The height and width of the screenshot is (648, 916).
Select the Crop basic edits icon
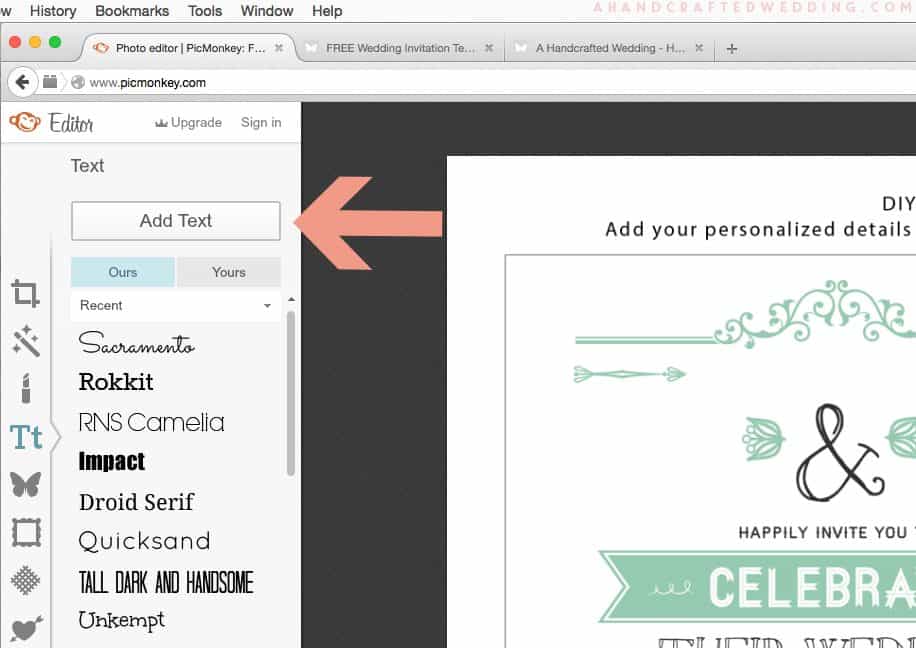25,293
